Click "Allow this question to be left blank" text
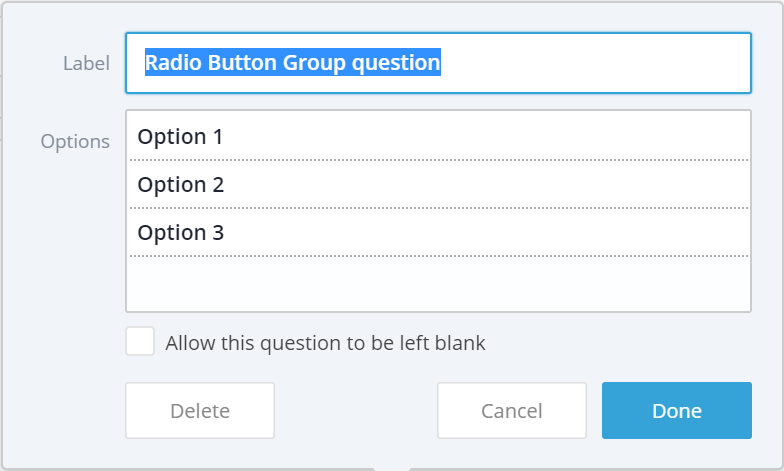Viewport: 784px width, 471px height. tap(325, 343)
